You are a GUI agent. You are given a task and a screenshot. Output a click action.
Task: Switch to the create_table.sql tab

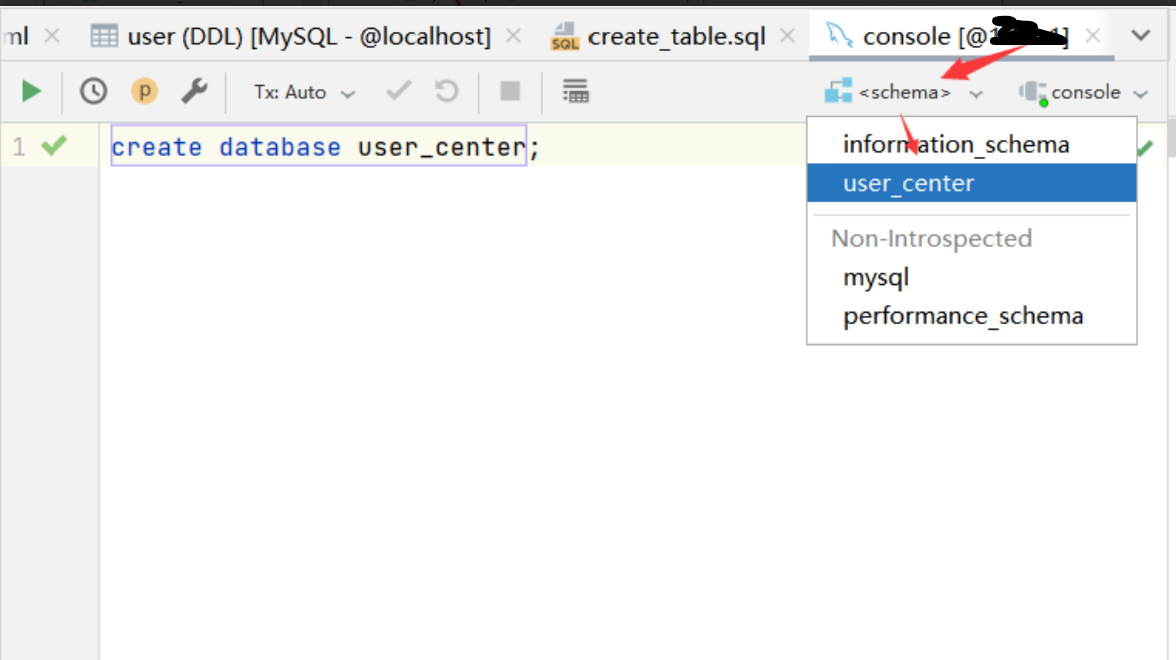coord(676,37)
